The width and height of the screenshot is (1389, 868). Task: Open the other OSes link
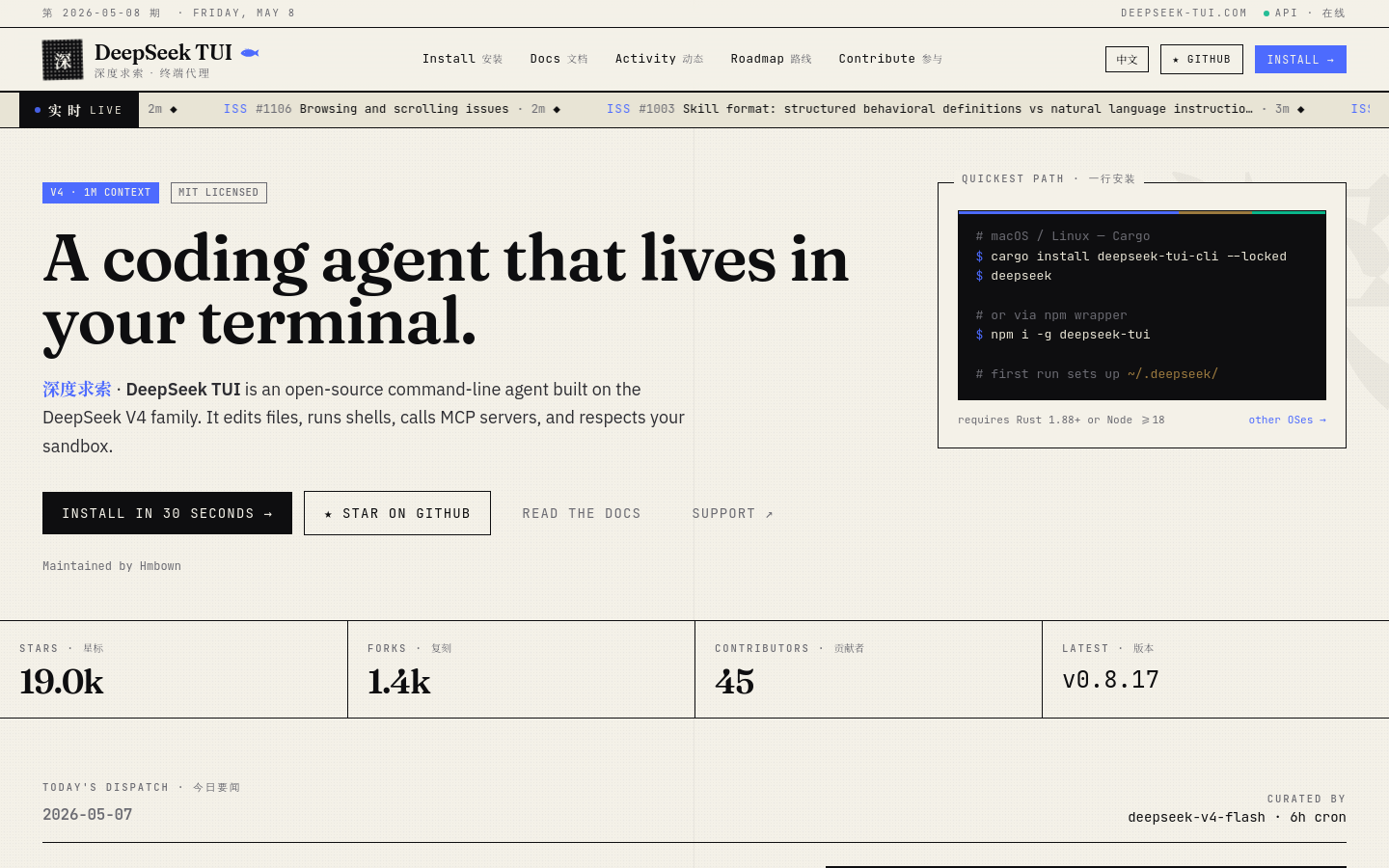click(x=1287, y=420)
